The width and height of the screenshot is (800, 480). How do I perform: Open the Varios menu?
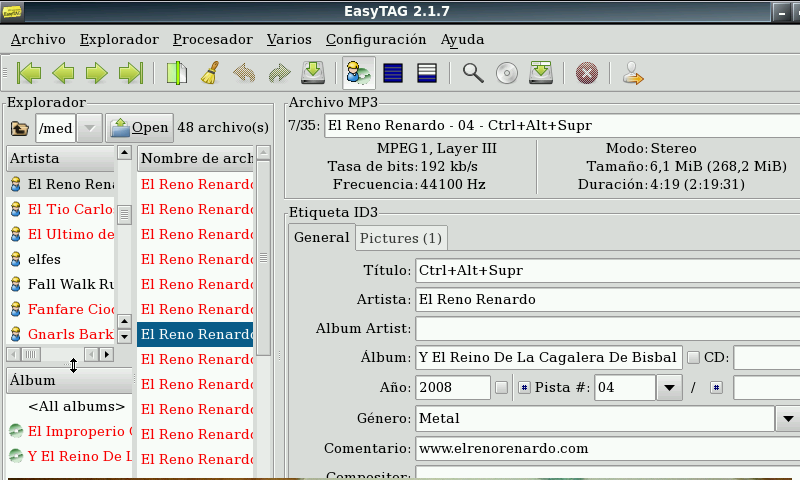pyautogui.click(x=289, y=39)
